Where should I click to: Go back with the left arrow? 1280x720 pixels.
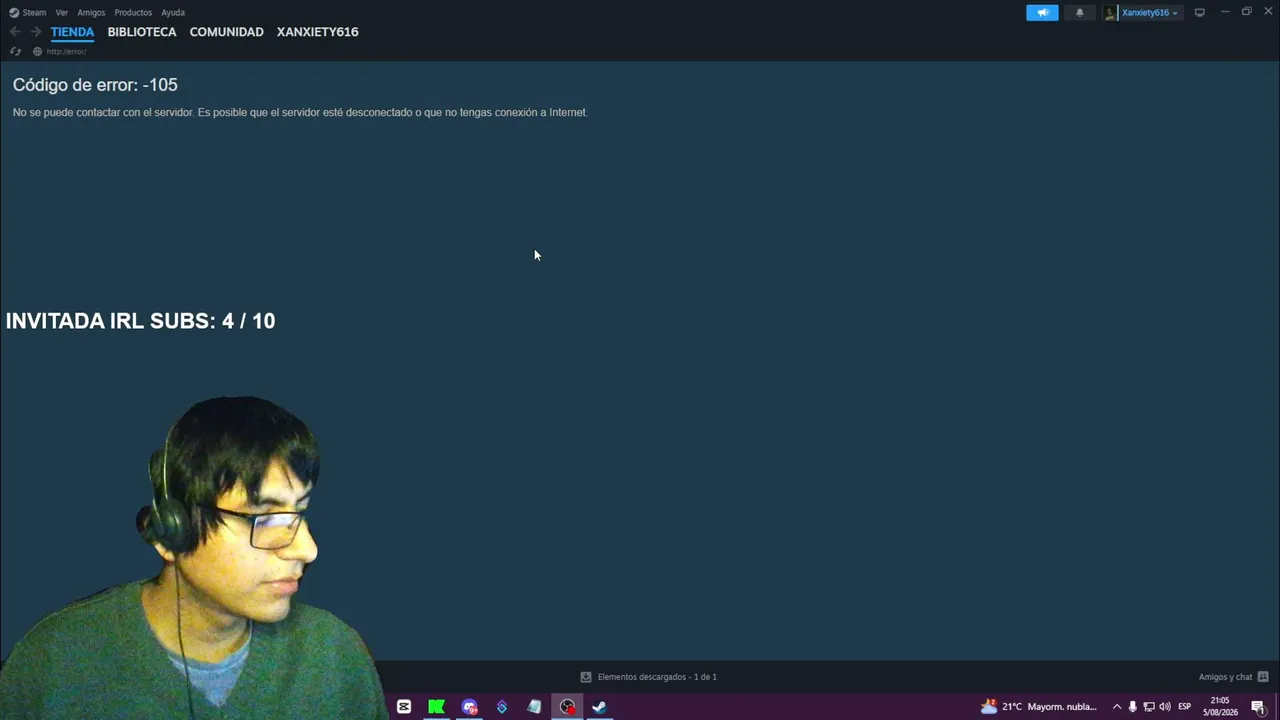tap(15, 32)
